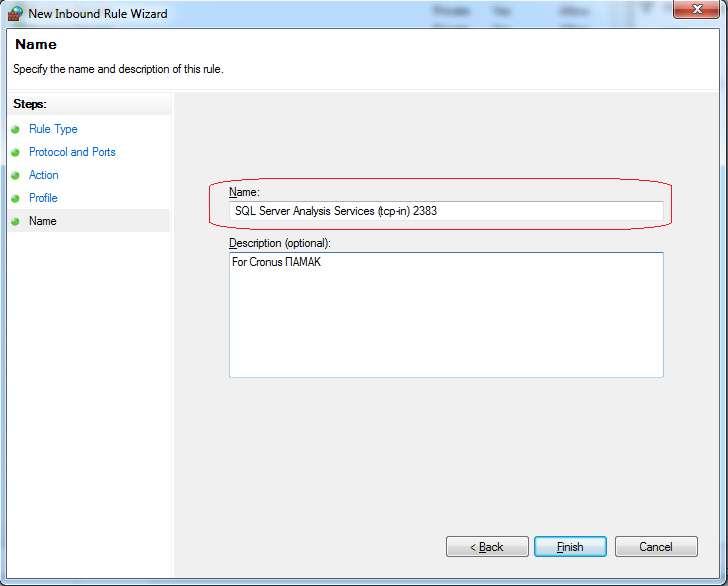
Task: Jump to the Action step
Action: [x=44, y=175]
